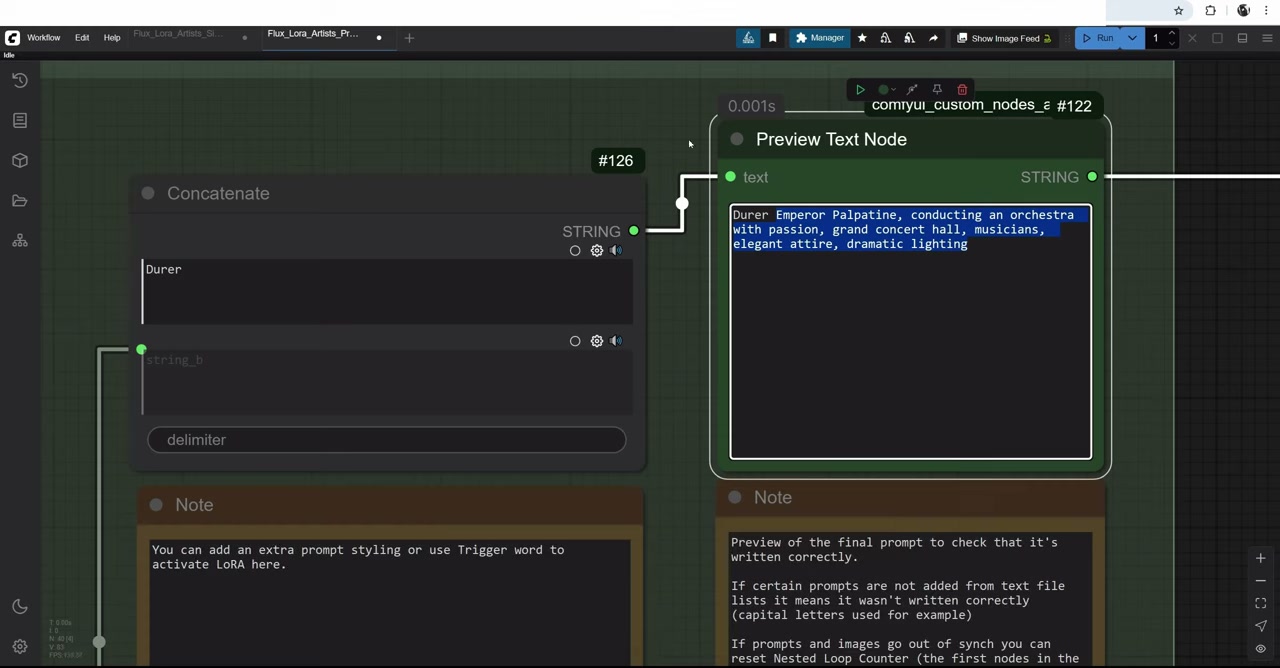
Task: Click string_b input connection dot
Action: pos(141,349)
